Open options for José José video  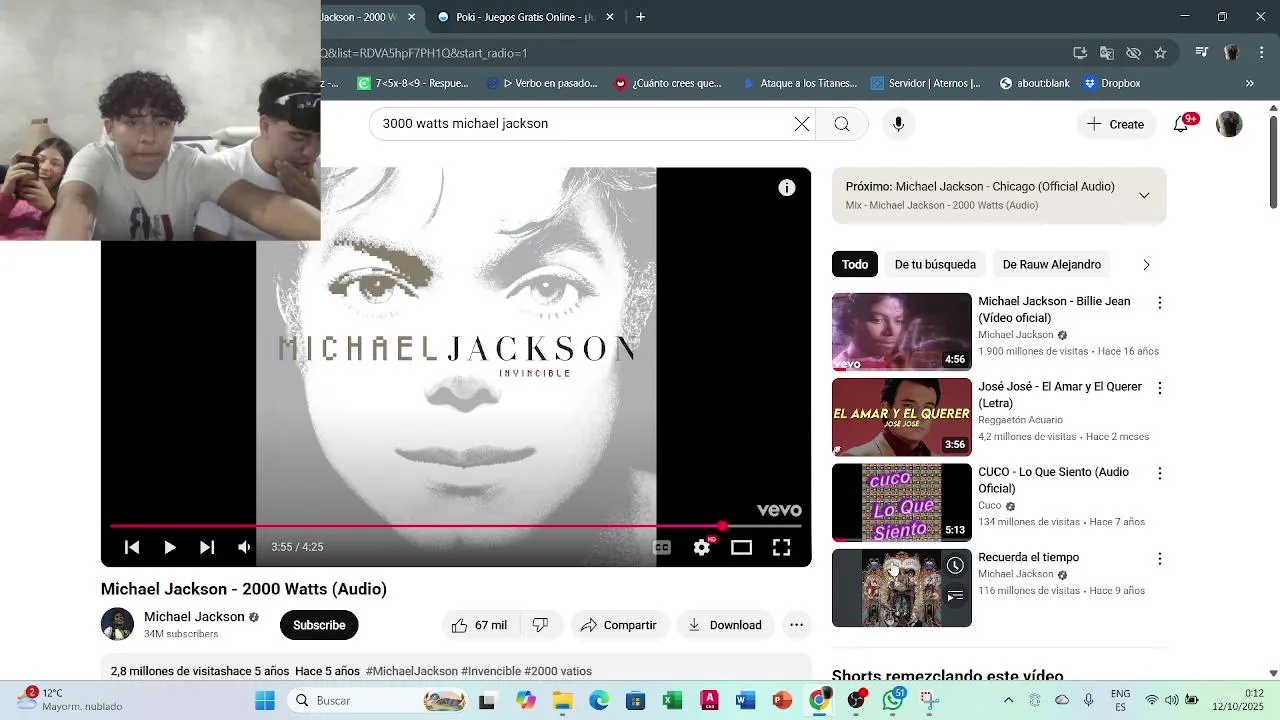point(1160,388)
